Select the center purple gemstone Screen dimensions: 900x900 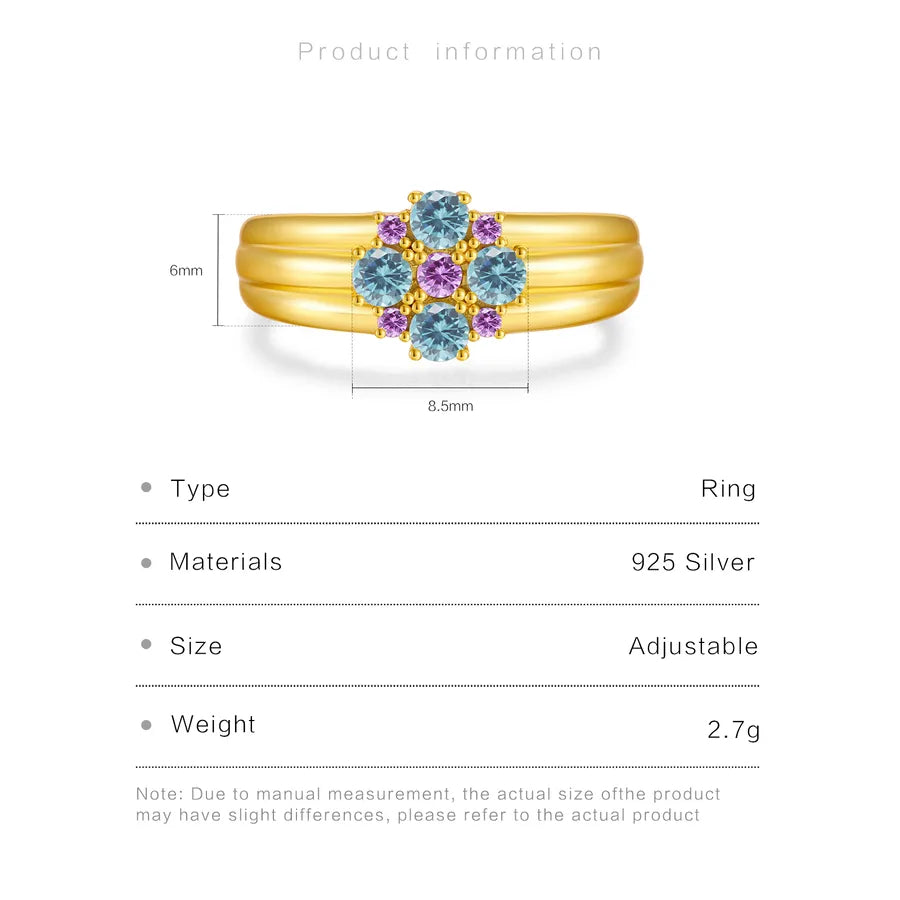(x=440, y=275)
